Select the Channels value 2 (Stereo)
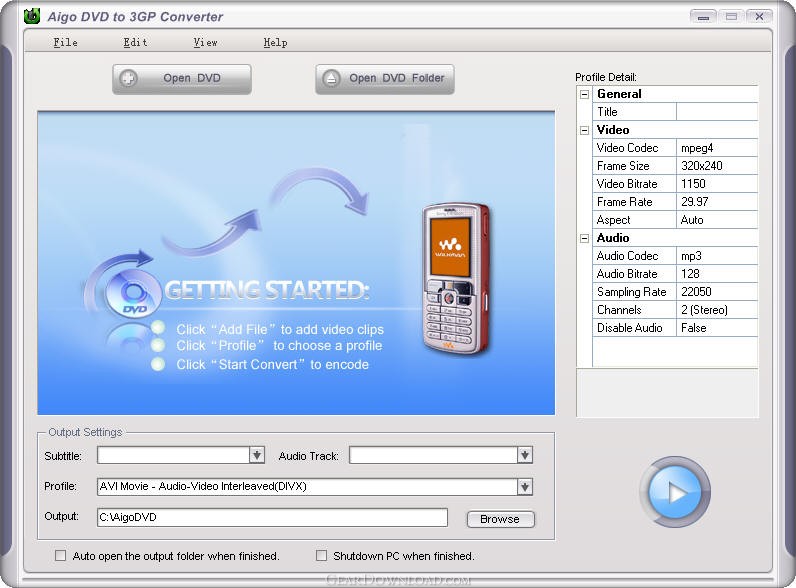Screen dimensions: 796x588 pyautogui.click(x=717, y=310)
